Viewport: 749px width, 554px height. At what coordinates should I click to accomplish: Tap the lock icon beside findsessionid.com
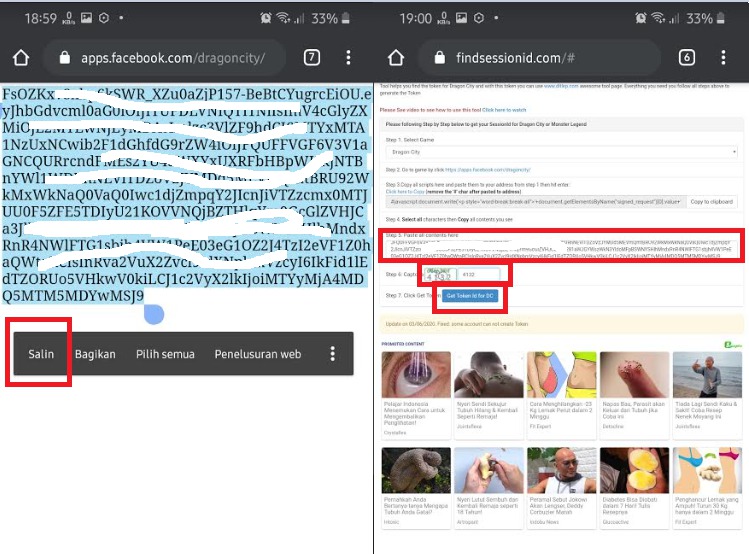coord(439,58)
